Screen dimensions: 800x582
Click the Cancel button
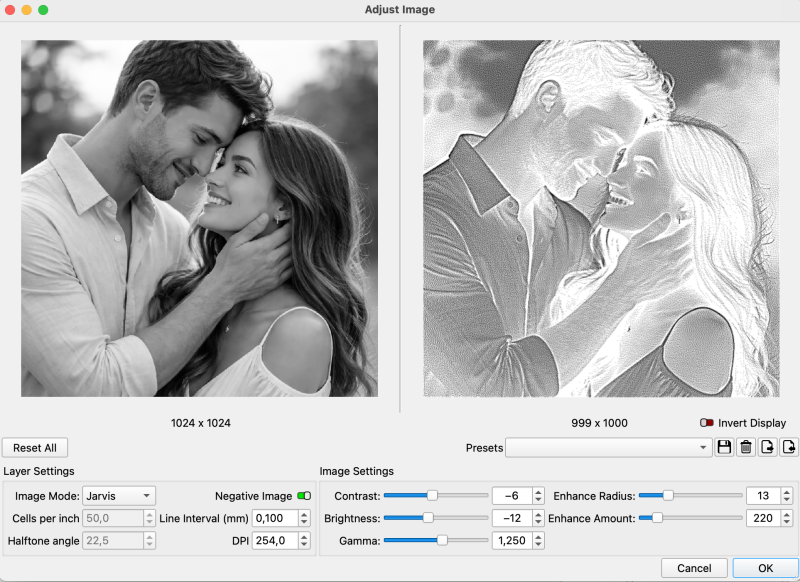pyautogui.click(x=694, y=568)
